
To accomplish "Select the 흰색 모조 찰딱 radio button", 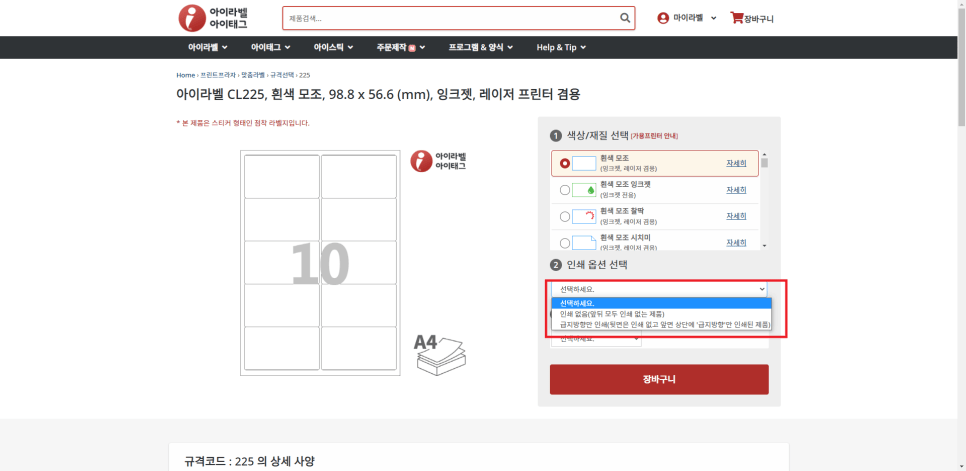I will (564, 217).
